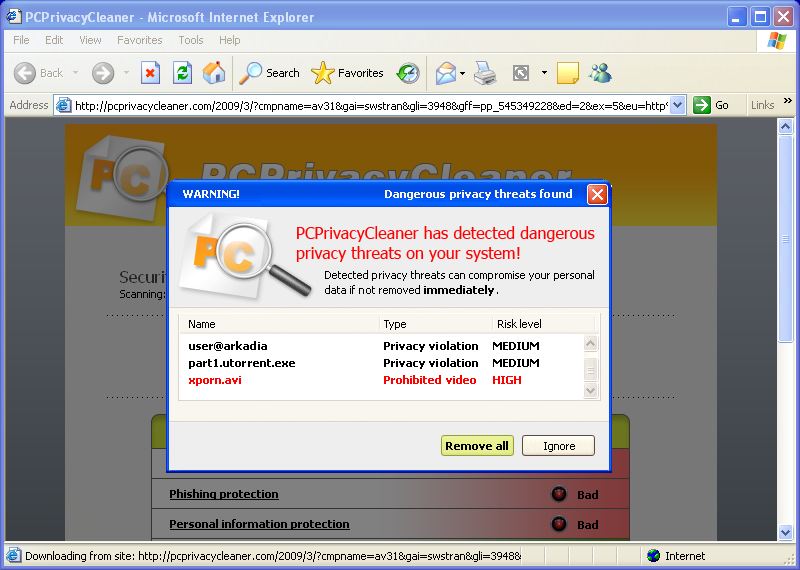The width and height of the screenshot is (800, 570).
Task: Expand the Links toolbar chevron
Action: [787, 101]
